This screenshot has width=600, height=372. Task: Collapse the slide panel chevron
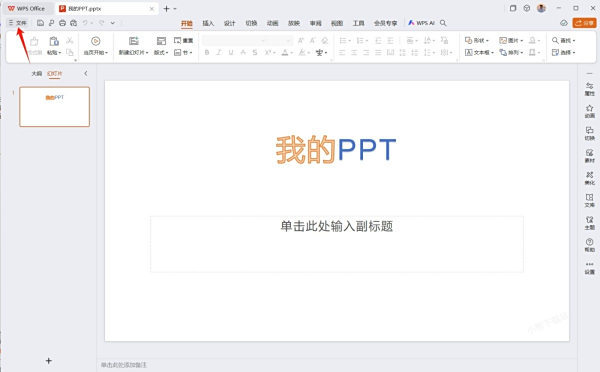click(x=86, y=73)
